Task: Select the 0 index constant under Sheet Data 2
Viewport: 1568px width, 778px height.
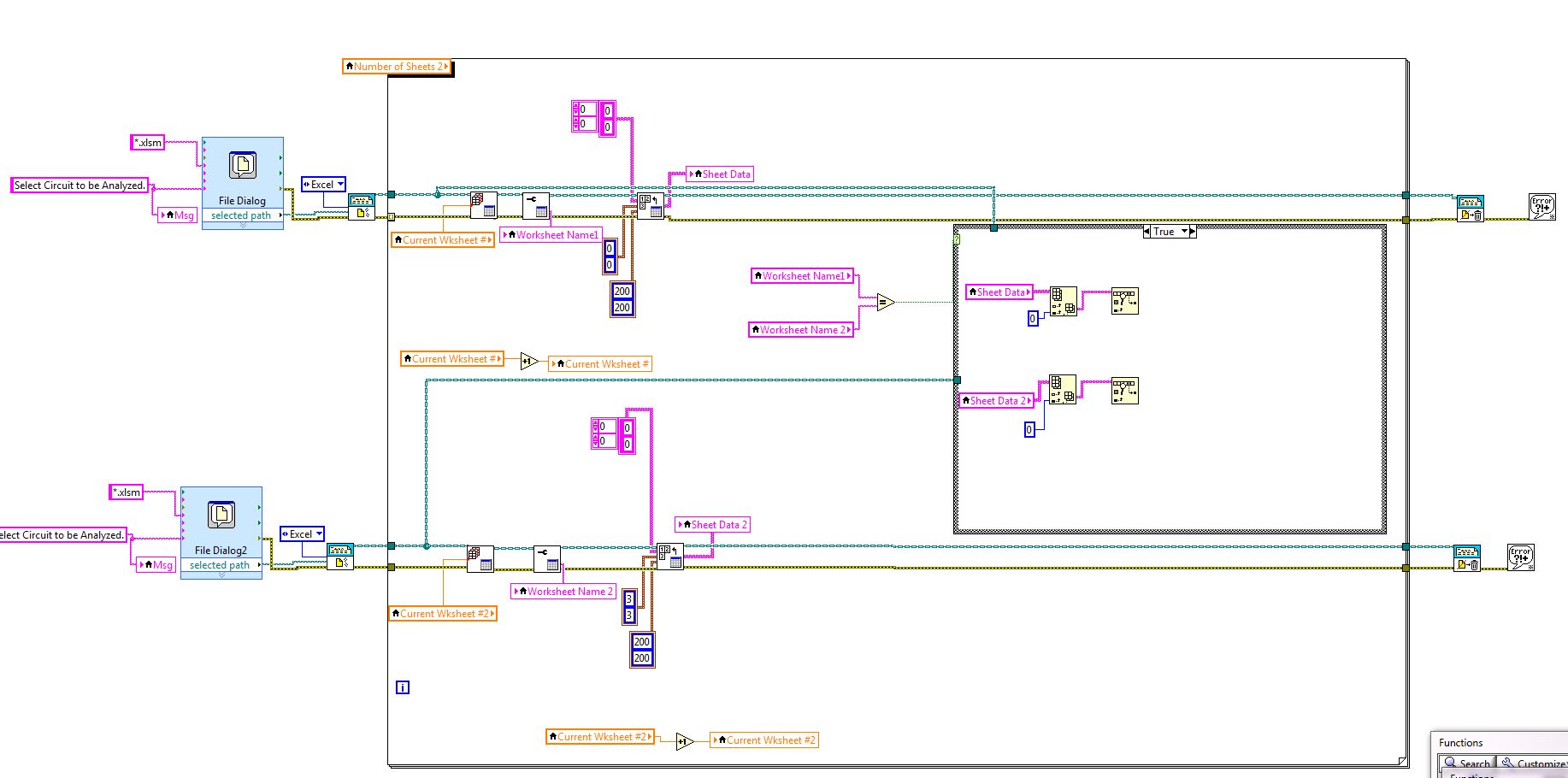Action: point(1029,430)
